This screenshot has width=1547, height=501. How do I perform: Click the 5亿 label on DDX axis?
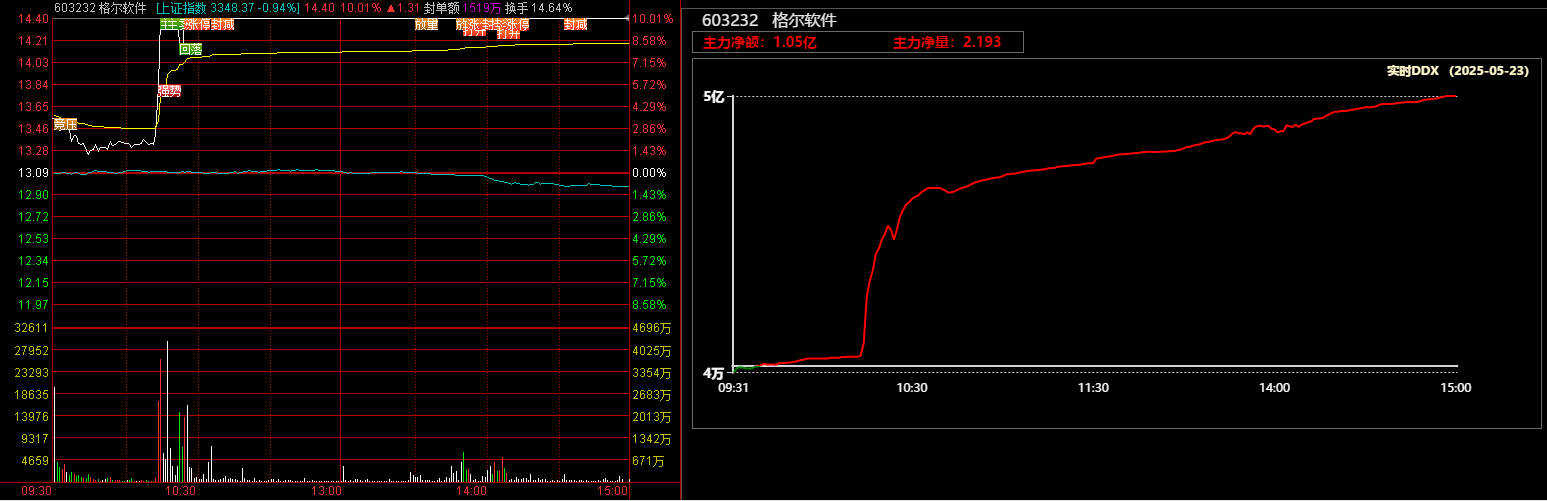click(x=713, y=97)
